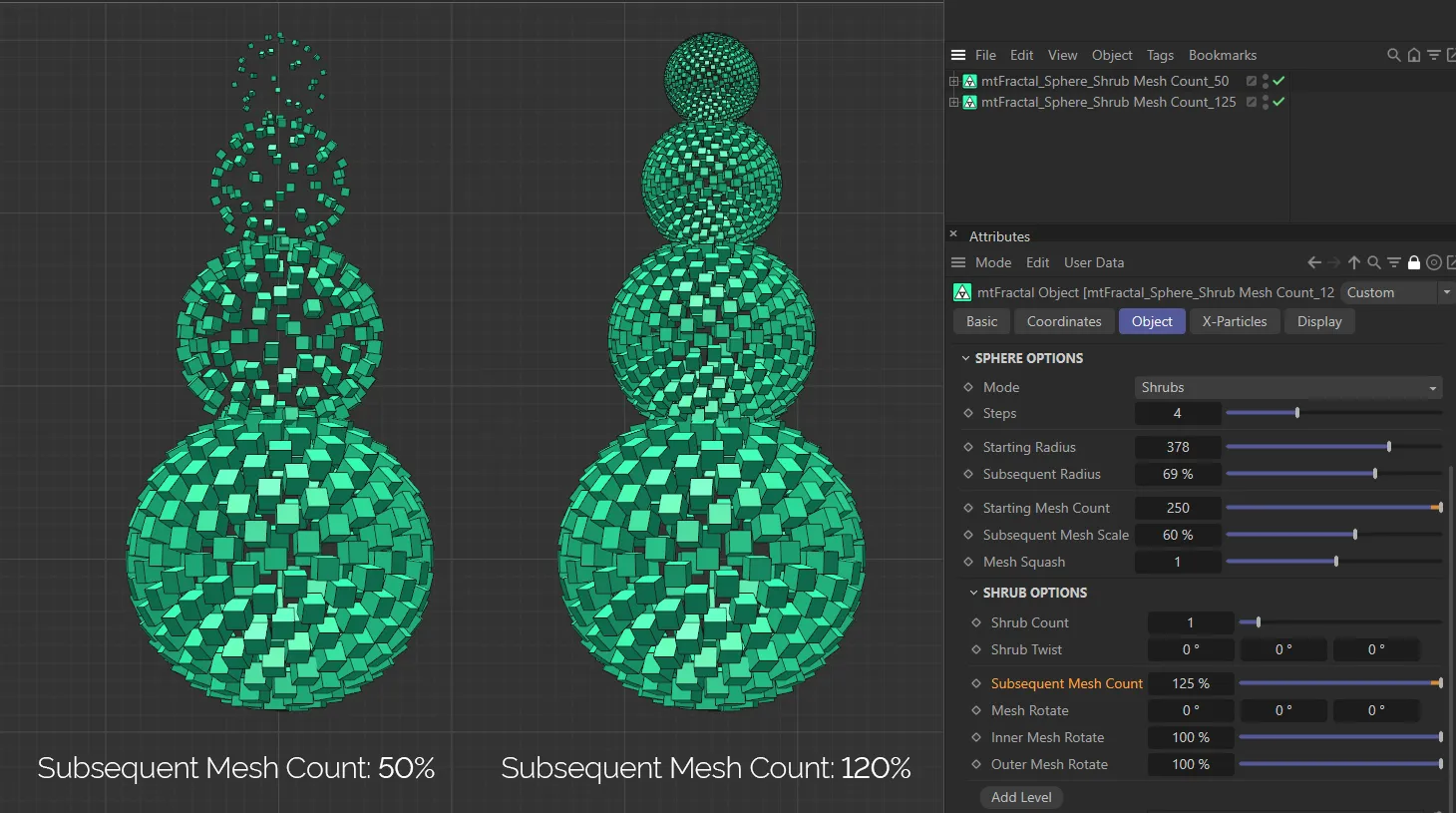This screenshot has width=1456, height=813.
Task: Collapse the SPHERE OPTIONS section
Action: (965, 358)
